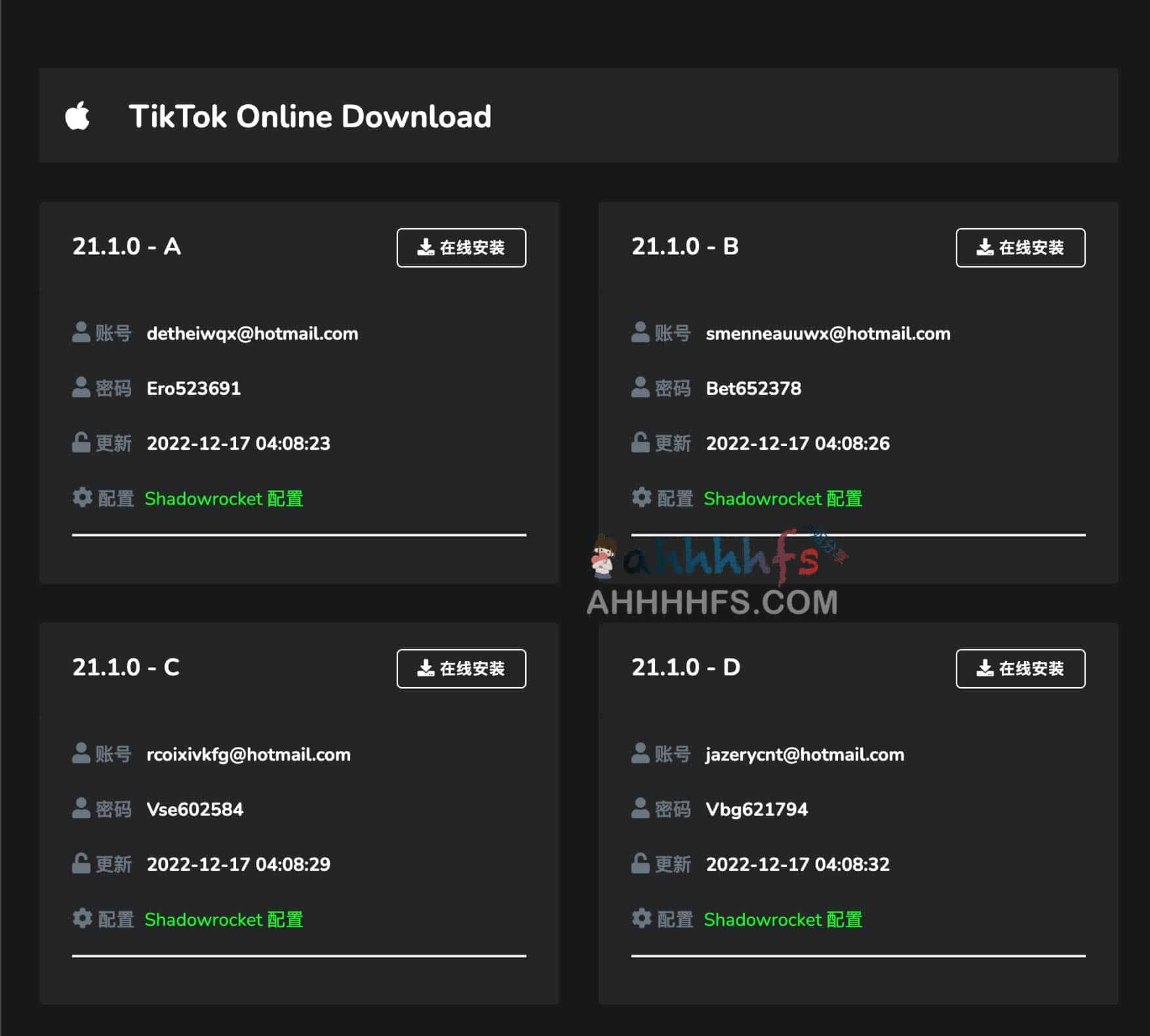Click user icon beside rcoixivkfg@hotmail.com
The image size is (1150, 1036).
81,753
